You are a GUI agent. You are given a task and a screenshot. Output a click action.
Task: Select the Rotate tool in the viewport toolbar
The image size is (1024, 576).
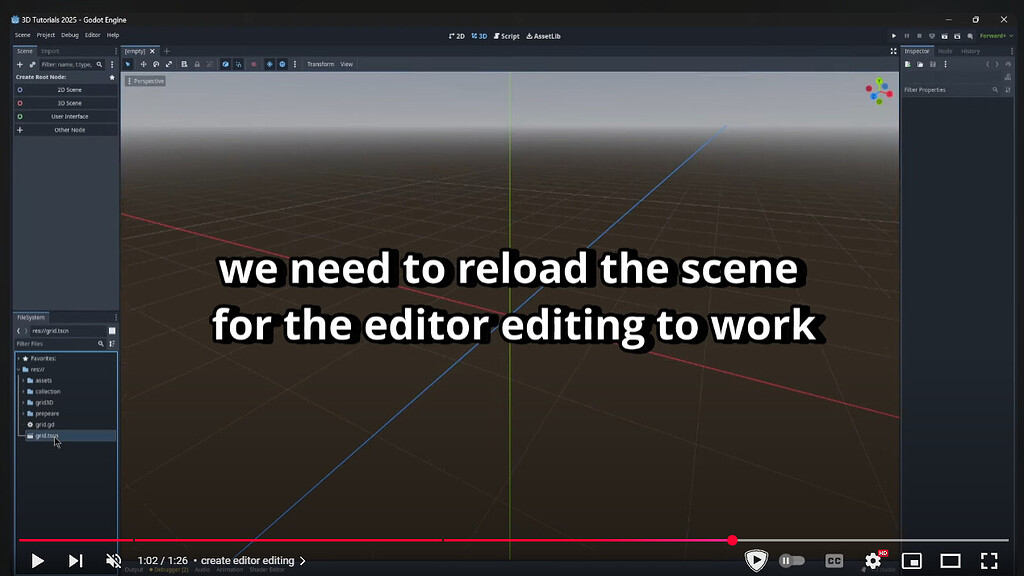(155, 64)
